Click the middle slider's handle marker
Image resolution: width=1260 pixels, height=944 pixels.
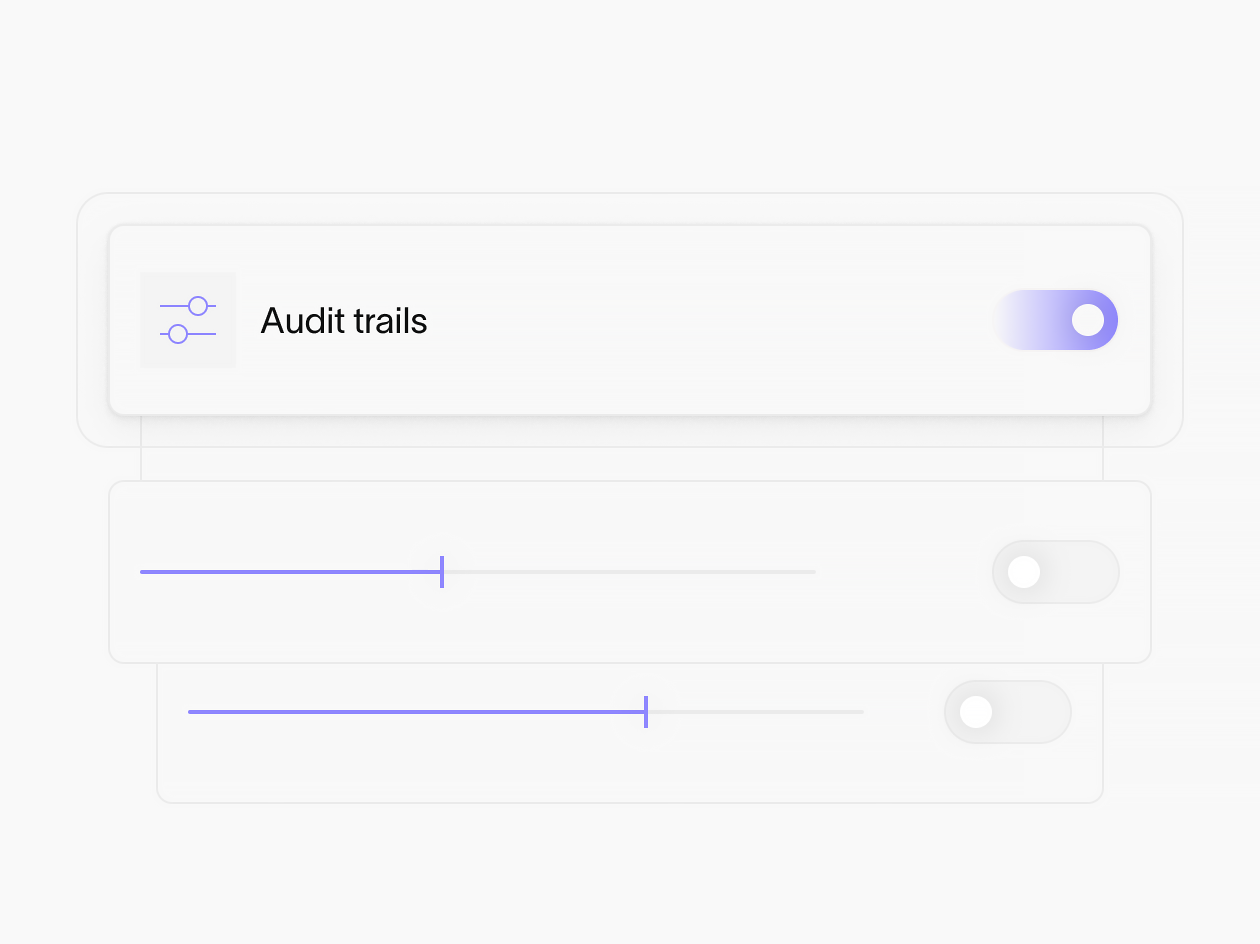(x=442, y=572)
